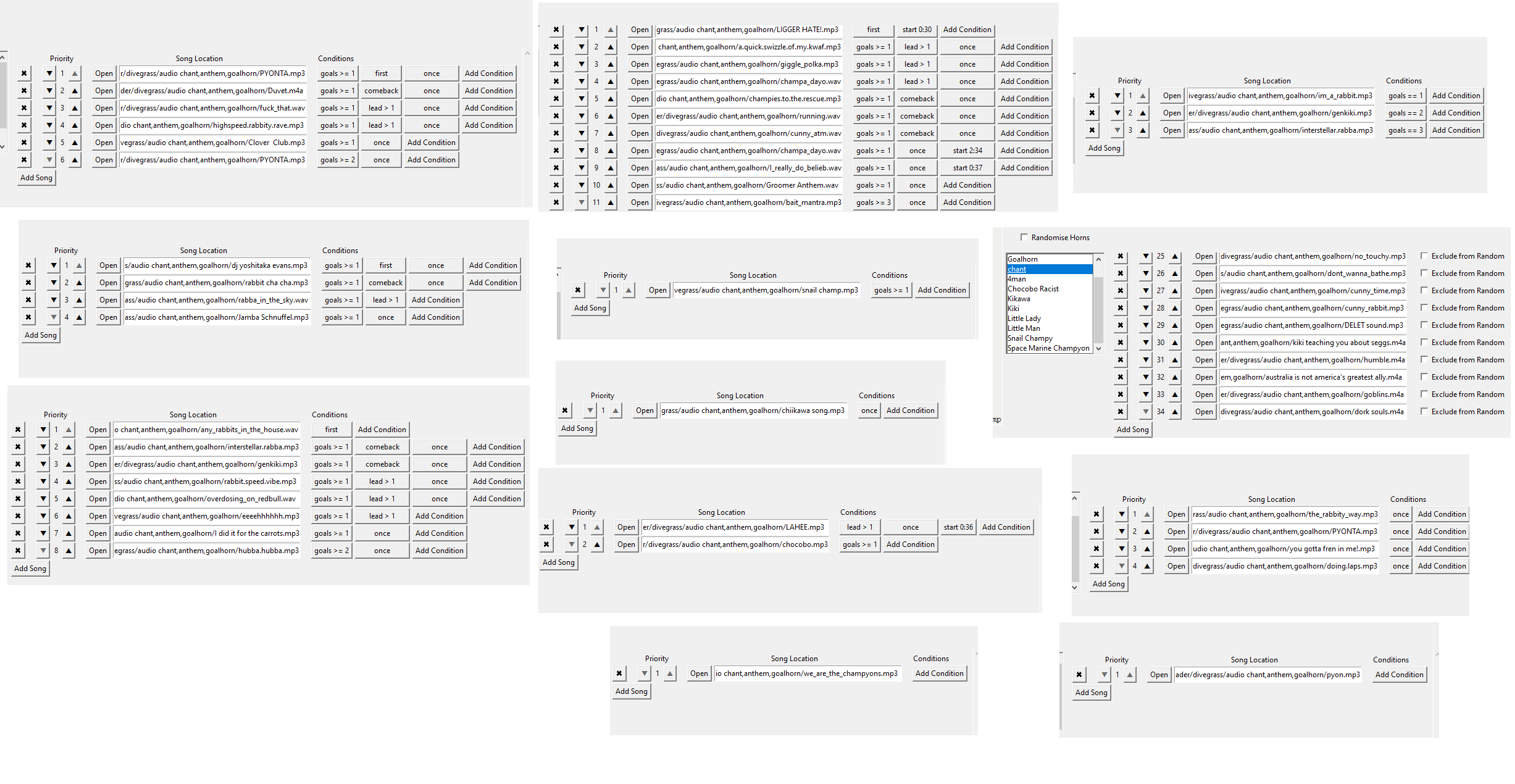This screenshot has height=784, width=1515.
Task: Move doing.laps.mp3 up in priority
Action: (1147, 566)
